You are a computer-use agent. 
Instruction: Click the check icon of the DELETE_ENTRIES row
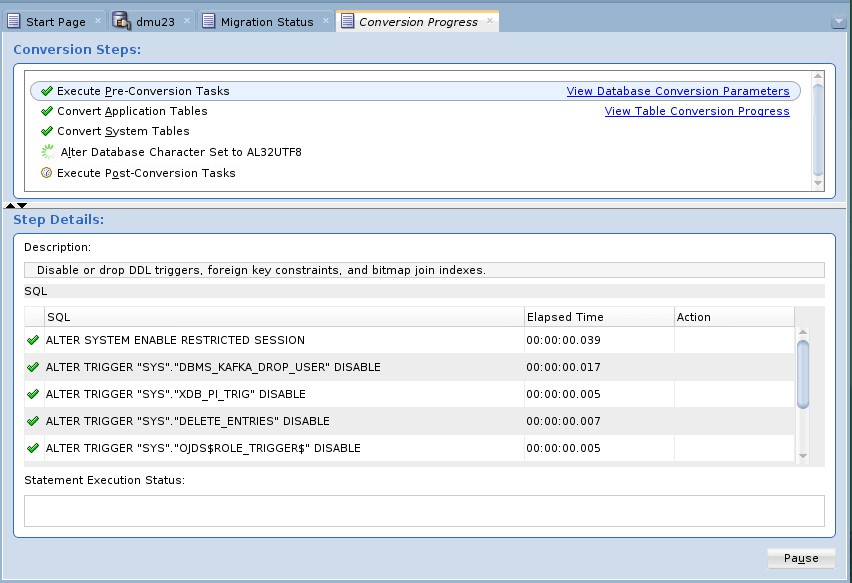click(33, 421)
